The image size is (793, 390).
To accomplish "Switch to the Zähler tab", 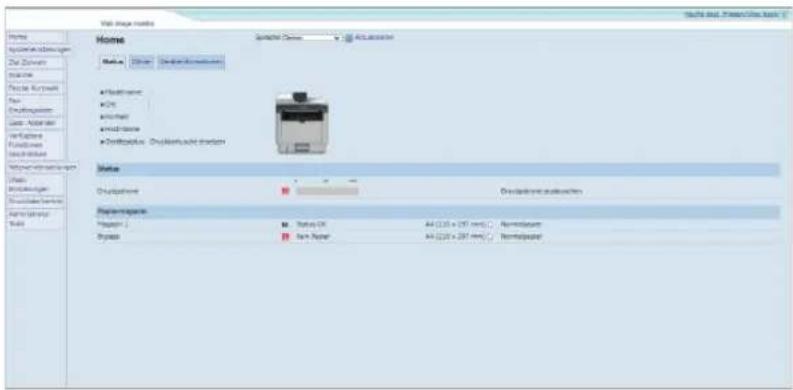I will 142,62.
